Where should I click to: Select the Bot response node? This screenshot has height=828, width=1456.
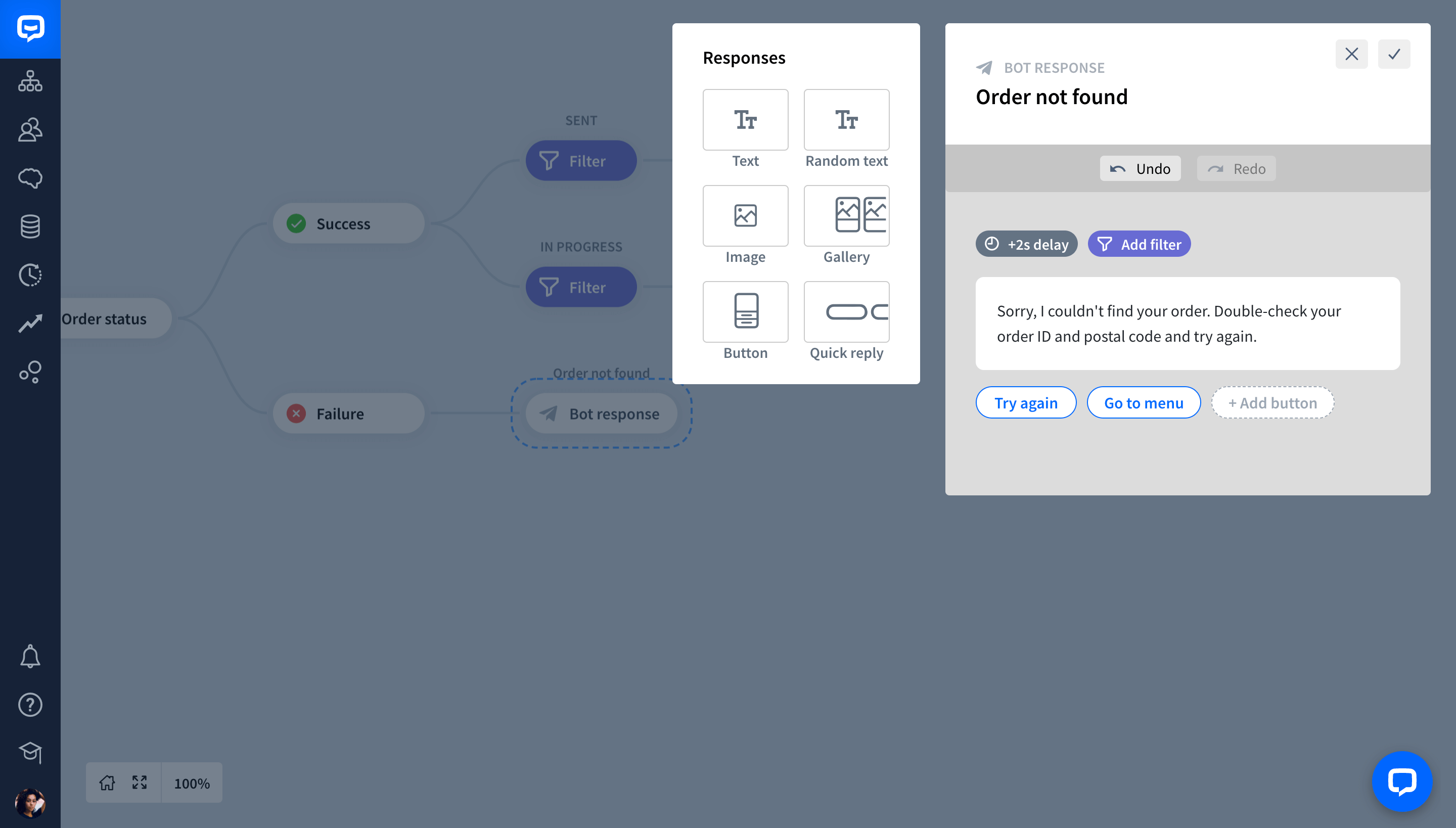pyautogui.click(x=601, y=413)
